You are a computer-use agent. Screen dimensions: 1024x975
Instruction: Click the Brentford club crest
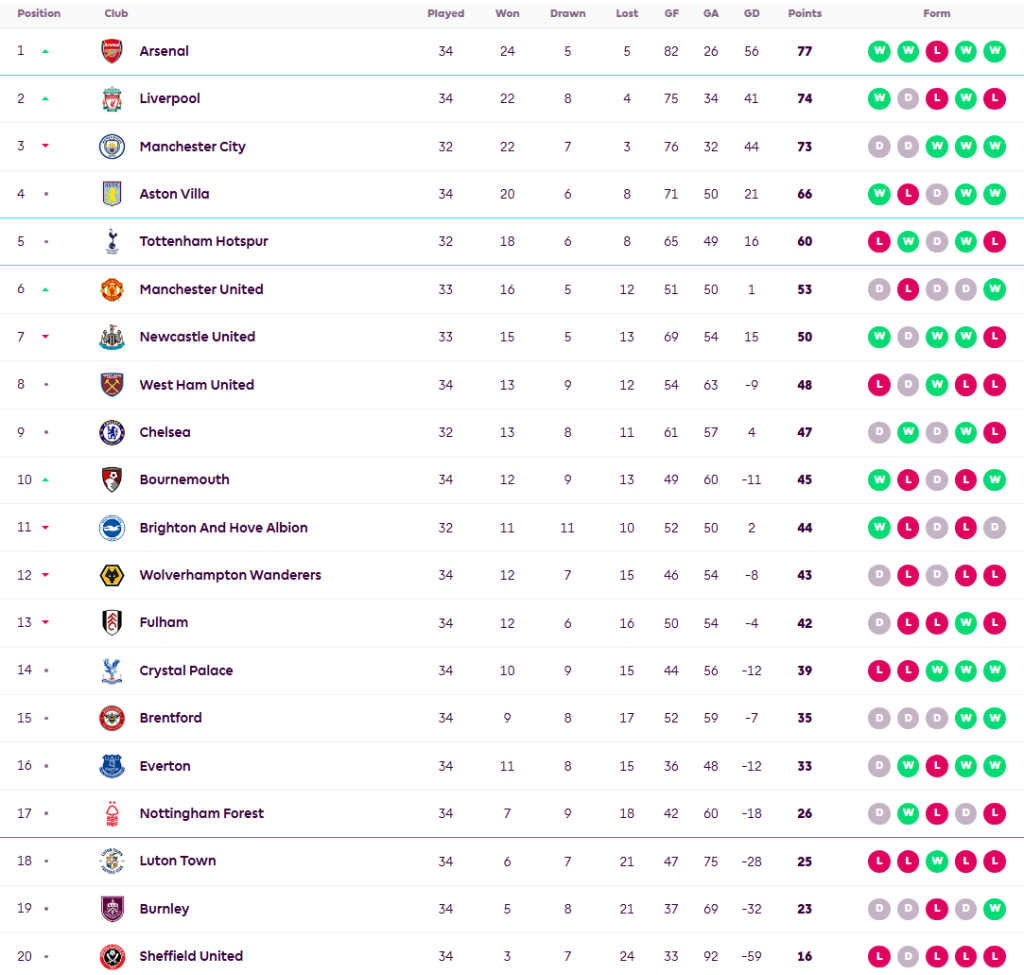[x=112, y=718]
